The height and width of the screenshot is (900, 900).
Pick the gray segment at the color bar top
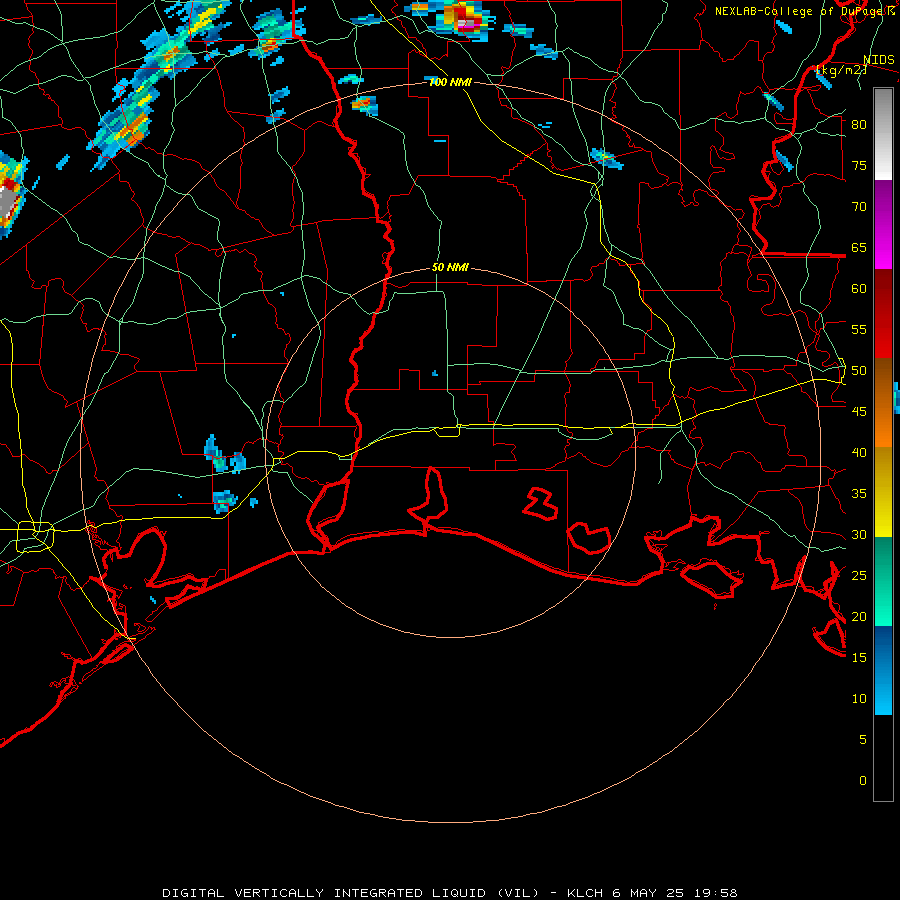click(x=883, y=106)
